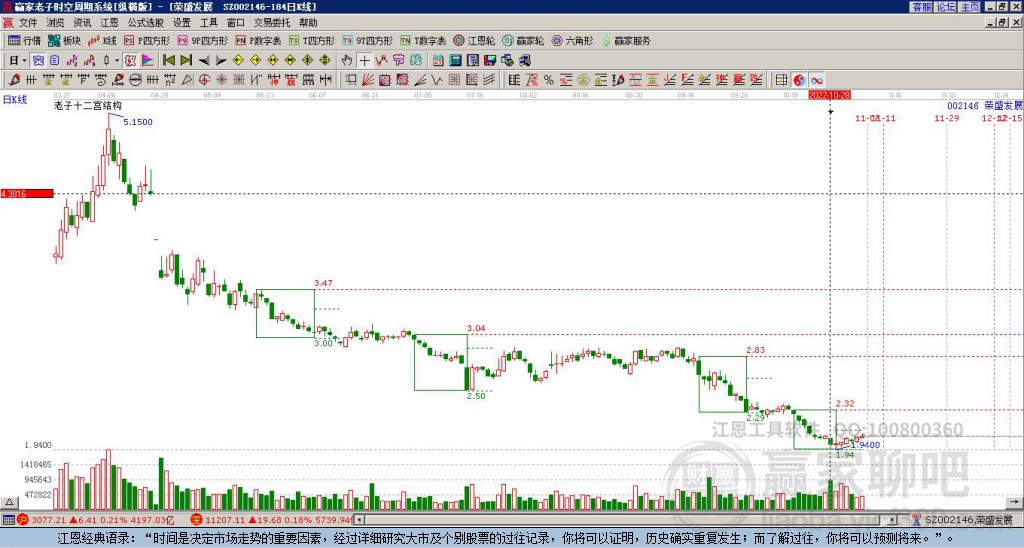Select the circled-plus target tool
The image size is (1024, 548).
coord(204,80)
